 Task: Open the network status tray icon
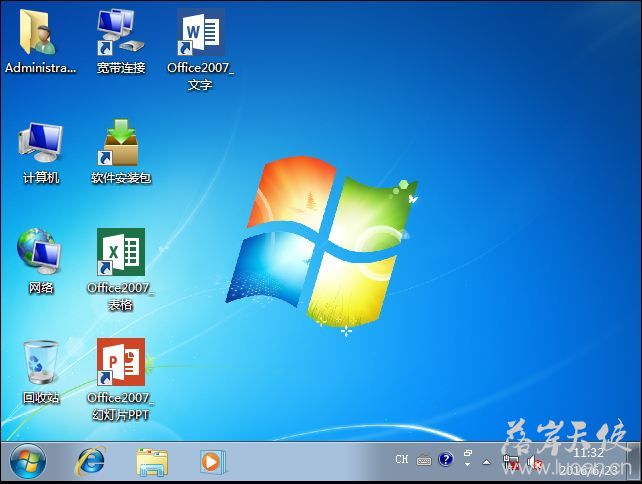[x=511, y=462]
